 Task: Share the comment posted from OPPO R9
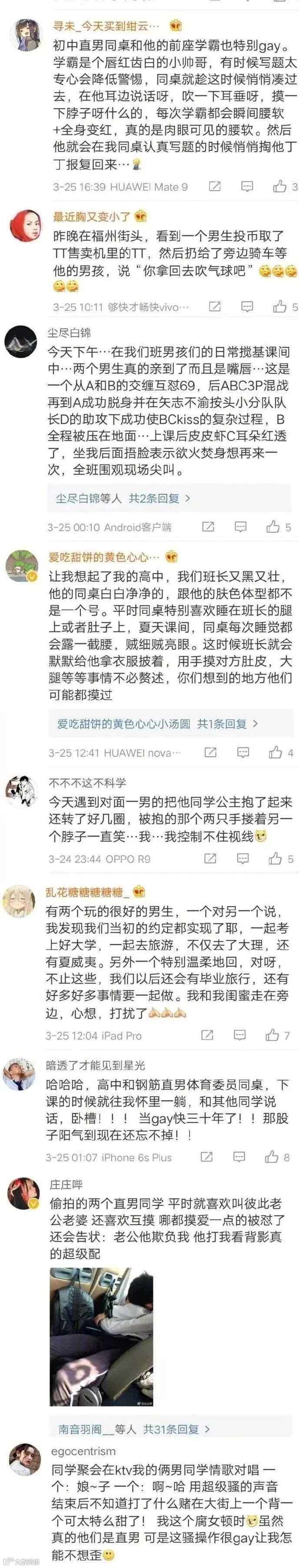[209, 859]
